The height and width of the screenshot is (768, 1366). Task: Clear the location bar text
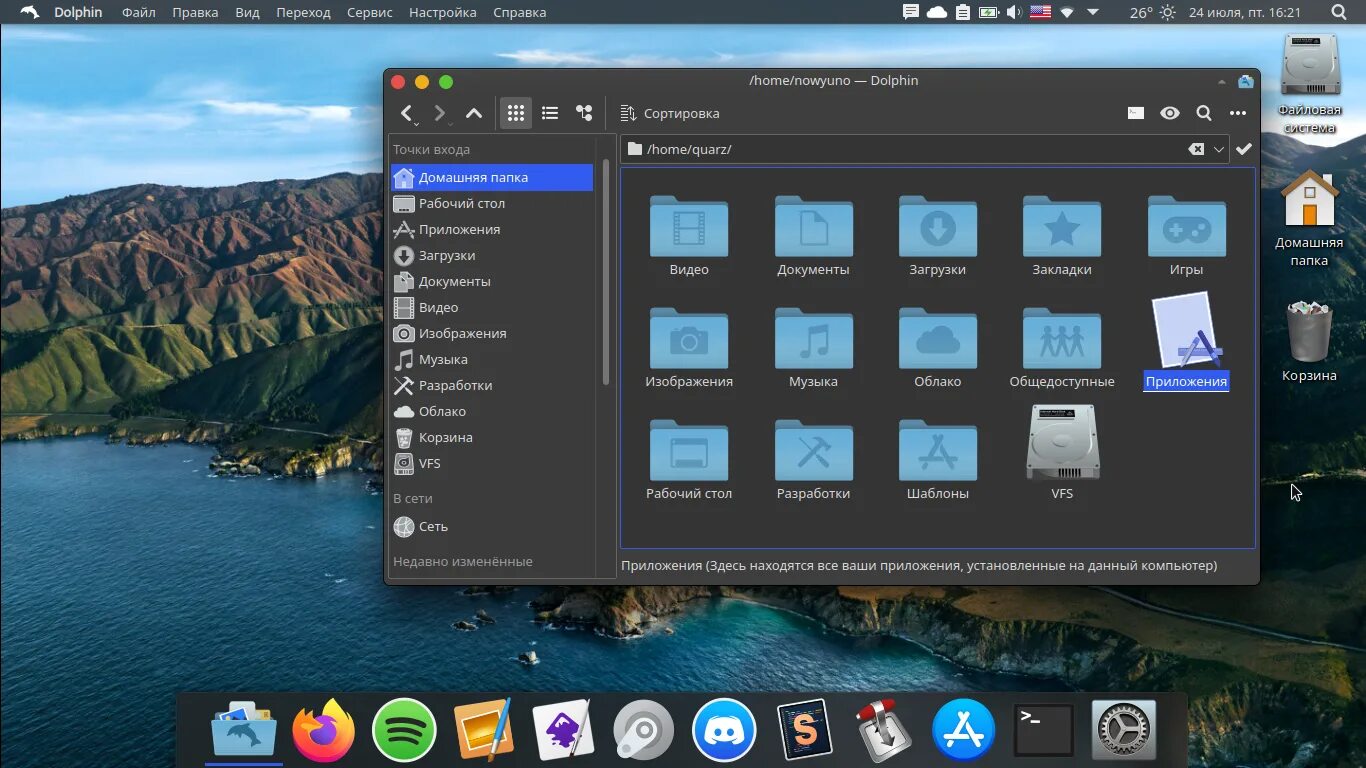pyautogui.click(x=1196, y=149)
